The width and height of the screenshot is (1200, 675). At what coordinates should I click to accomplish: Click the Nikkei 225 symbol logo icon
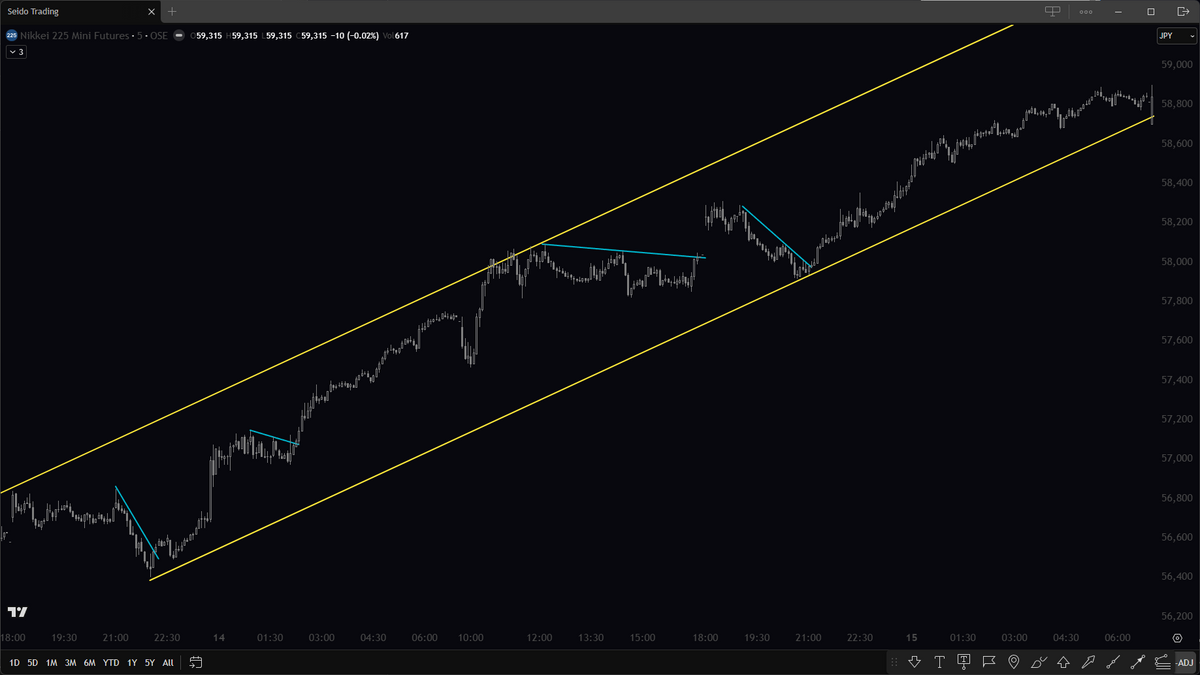[11, 35]
